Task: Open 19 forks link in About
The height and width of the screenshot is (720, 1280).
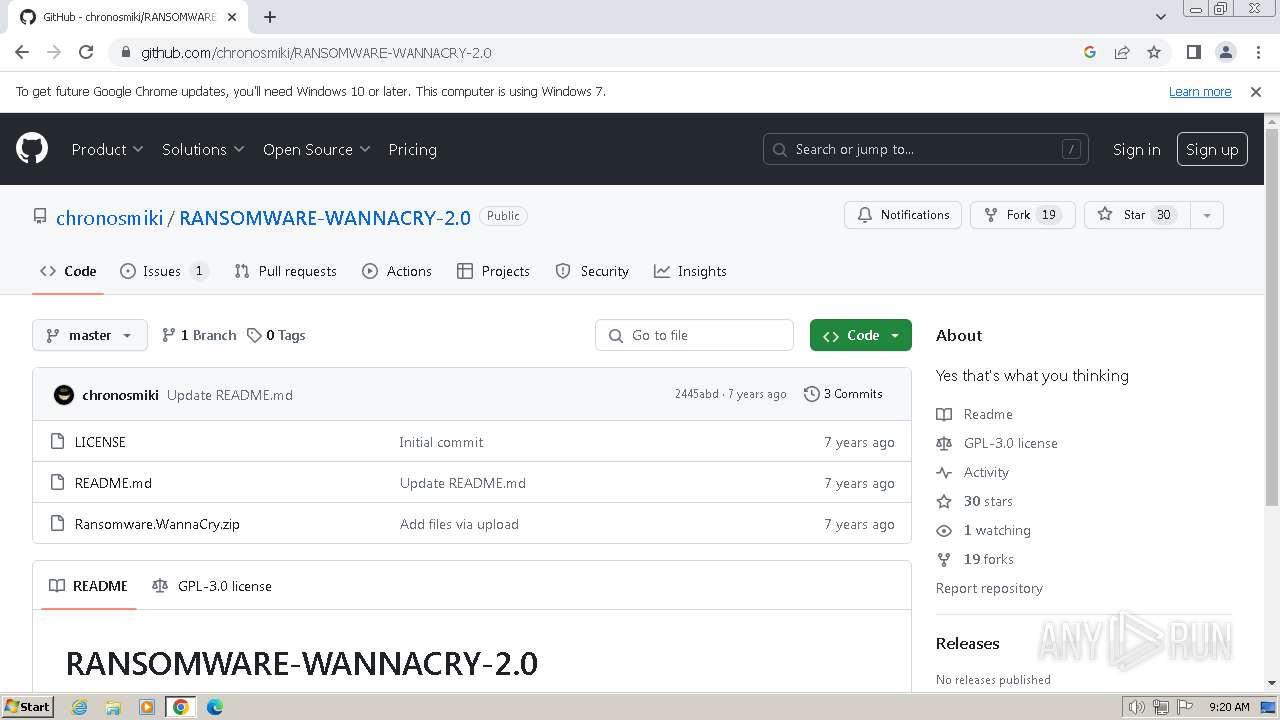Action: coord(988,559)
